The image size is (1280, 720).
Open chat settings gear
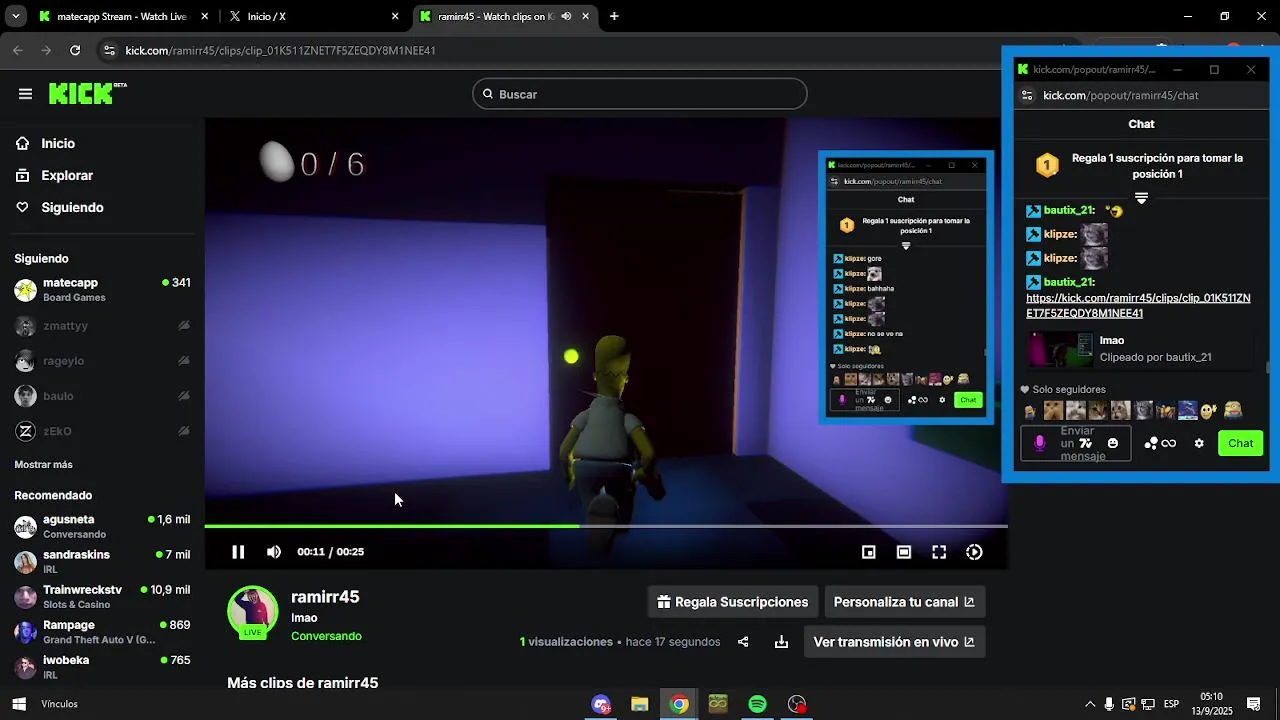[x=1199, y=443]
